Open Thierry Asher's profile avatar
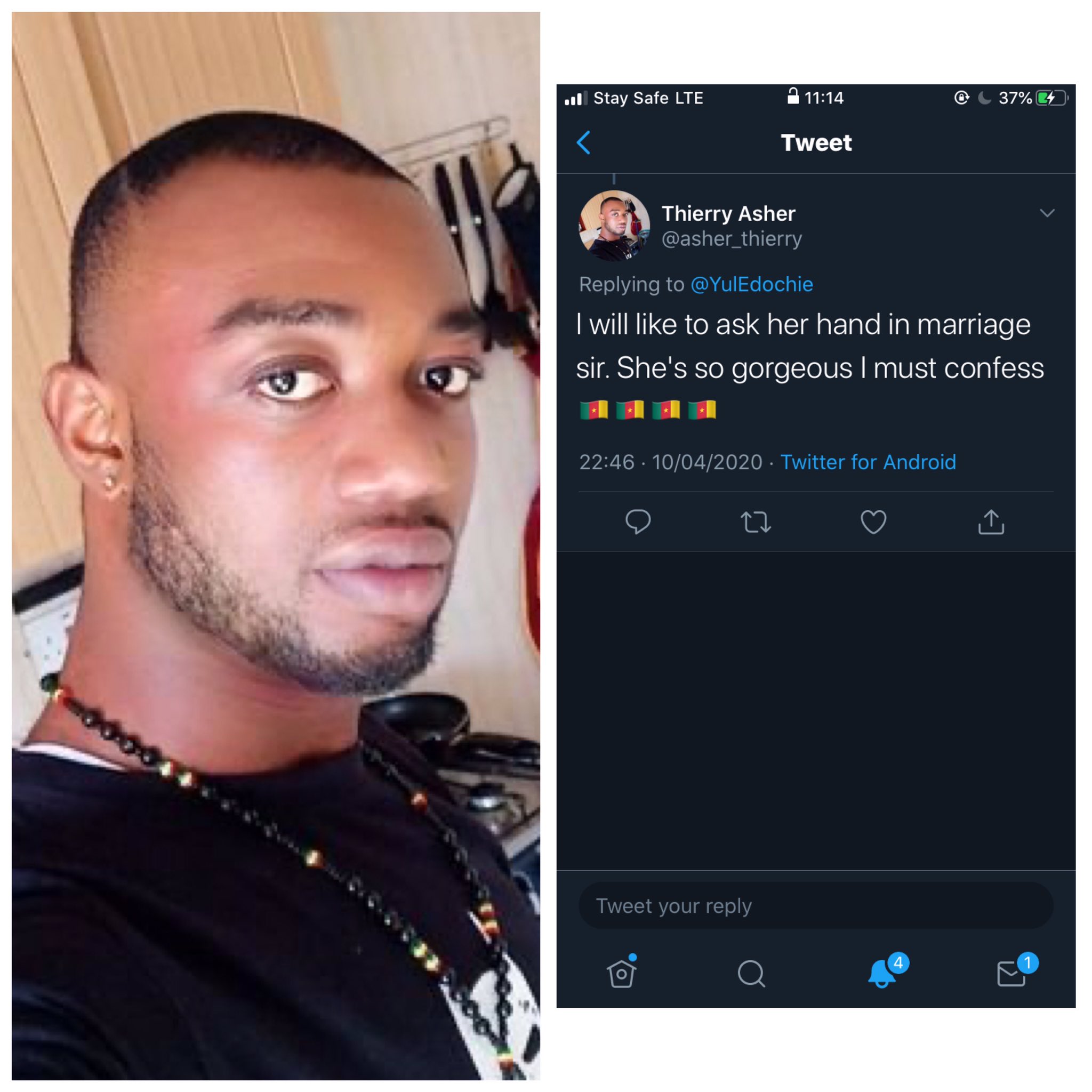The image size is (1092, 1092). 614,226
